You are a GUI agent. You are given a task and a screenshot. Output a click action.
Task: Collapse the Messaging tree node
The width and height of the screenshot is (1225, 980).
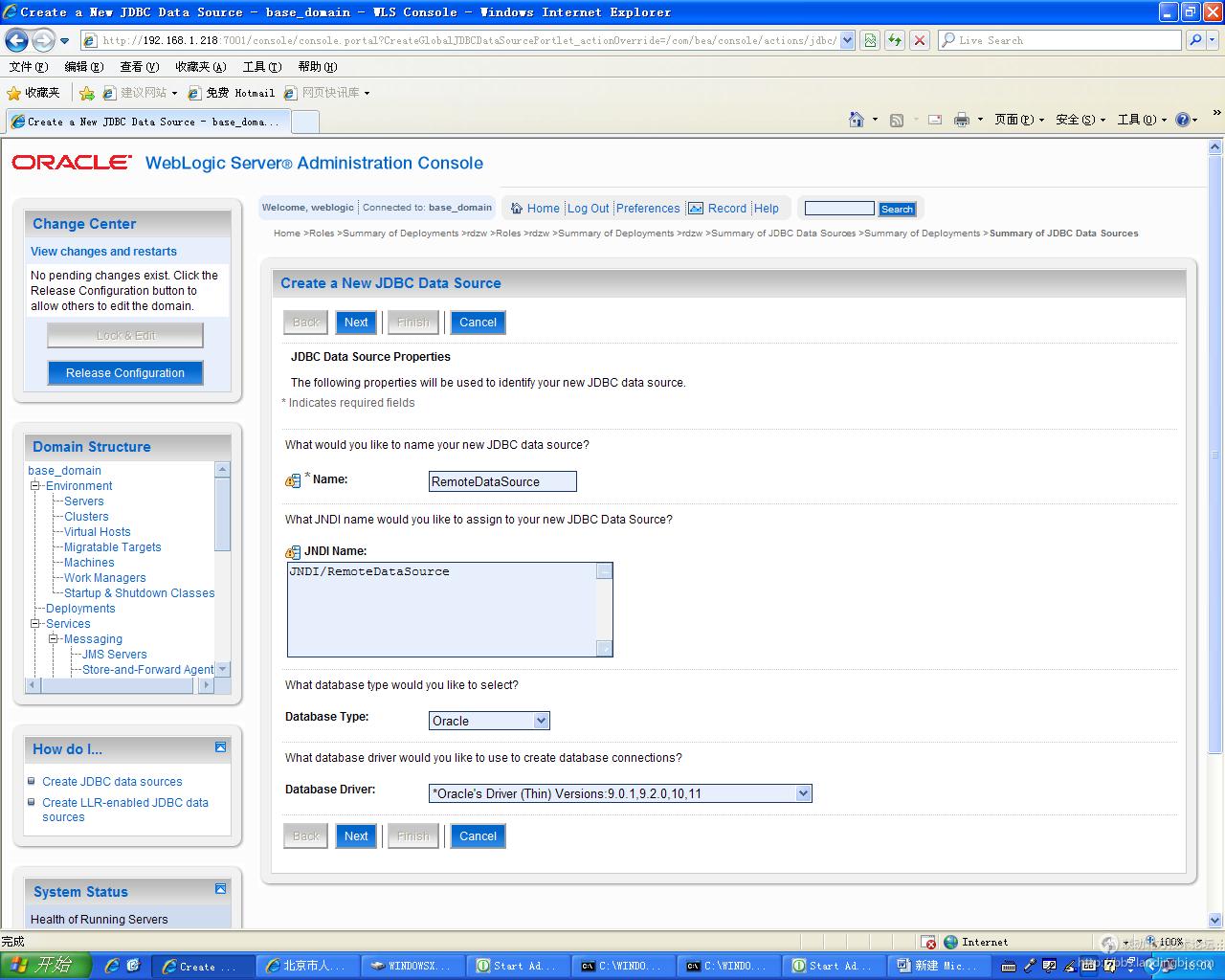(54, 639)
